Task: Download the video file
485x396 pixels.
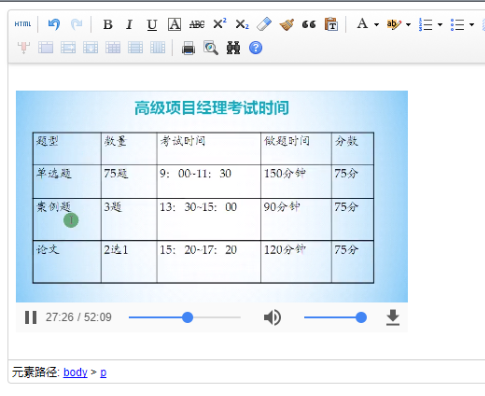Action: 393,317
